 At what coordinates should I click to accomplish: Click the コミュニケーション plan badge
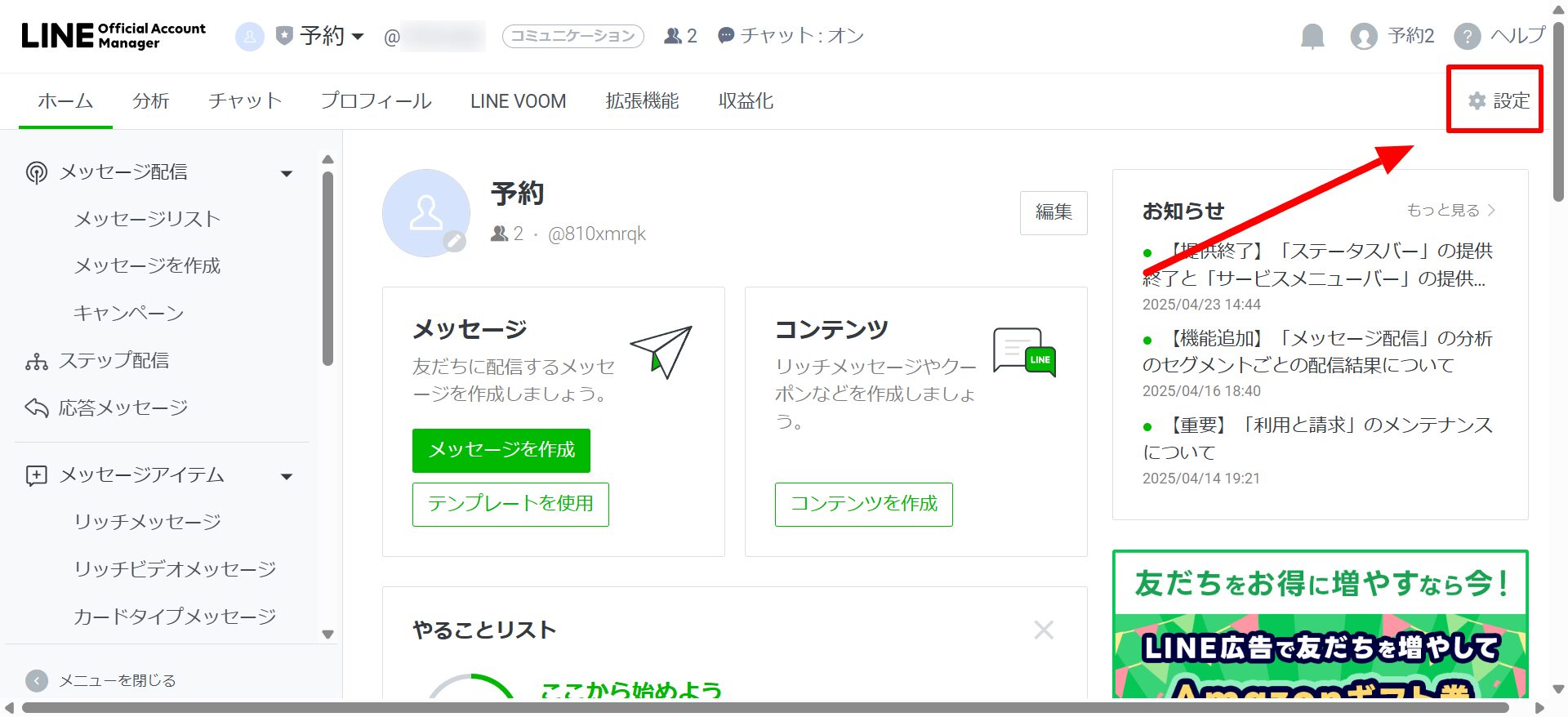tap(572, 36)
